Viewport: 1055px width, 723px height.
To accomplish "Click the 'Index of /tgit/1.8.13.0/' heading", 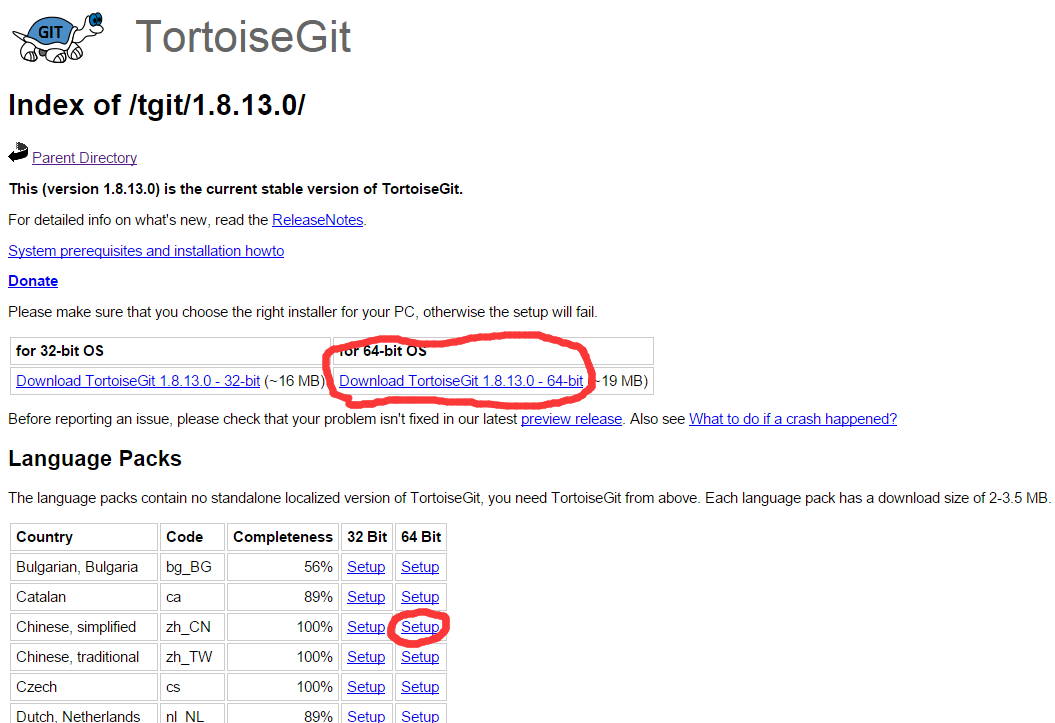I will [157, 105].
